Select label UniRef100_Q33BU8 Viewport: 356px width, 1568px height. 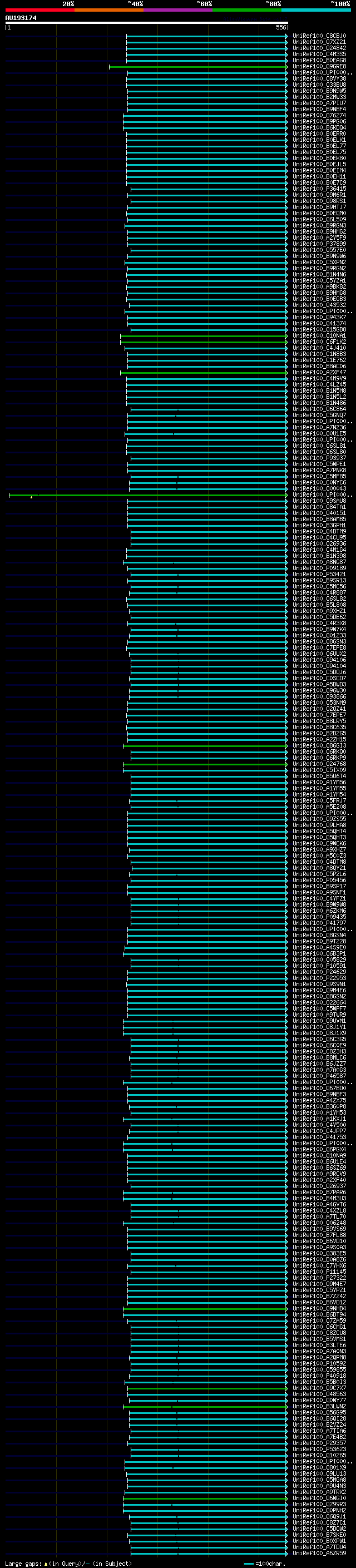tap(319, 85)
